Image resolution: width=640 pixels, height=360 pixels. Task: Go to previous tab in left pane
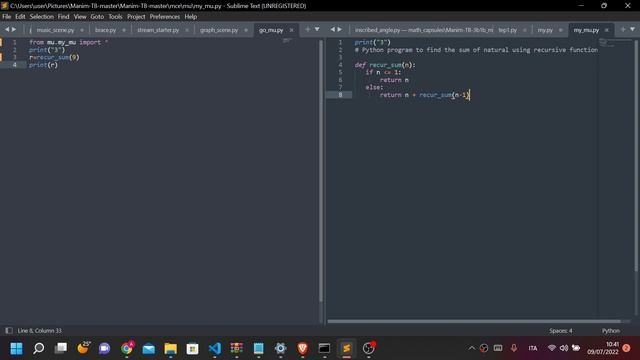(x=7, y=29)
